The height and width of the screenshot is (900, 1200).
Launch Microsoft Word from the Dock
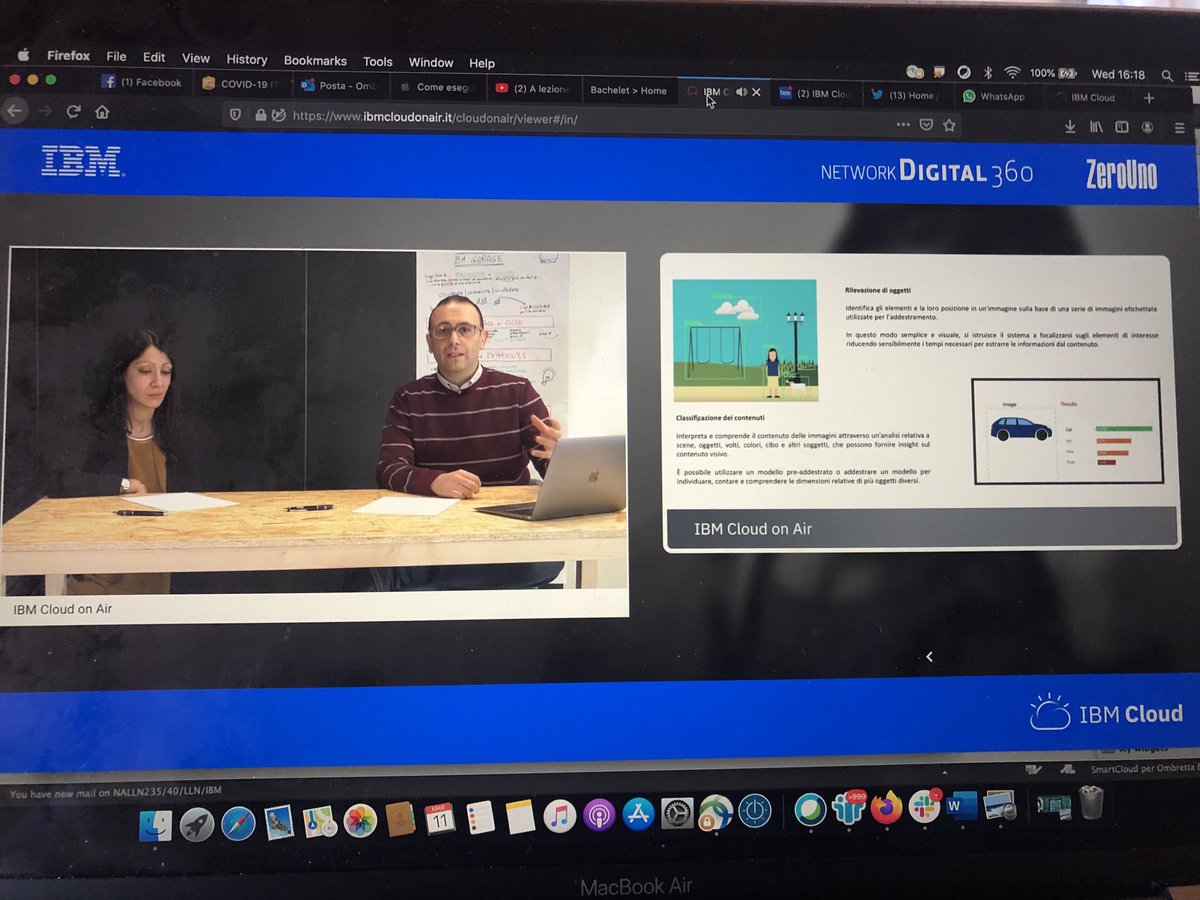pos(962,815)
